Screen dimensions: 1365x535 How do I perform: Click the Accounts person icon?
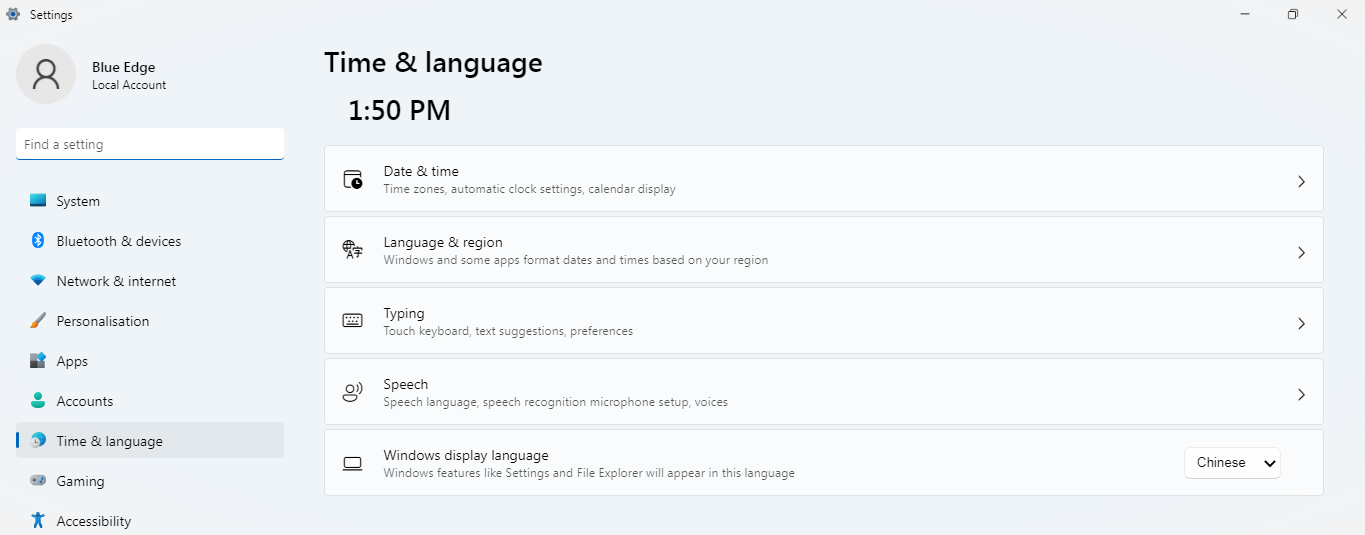(x=38, y=401)
